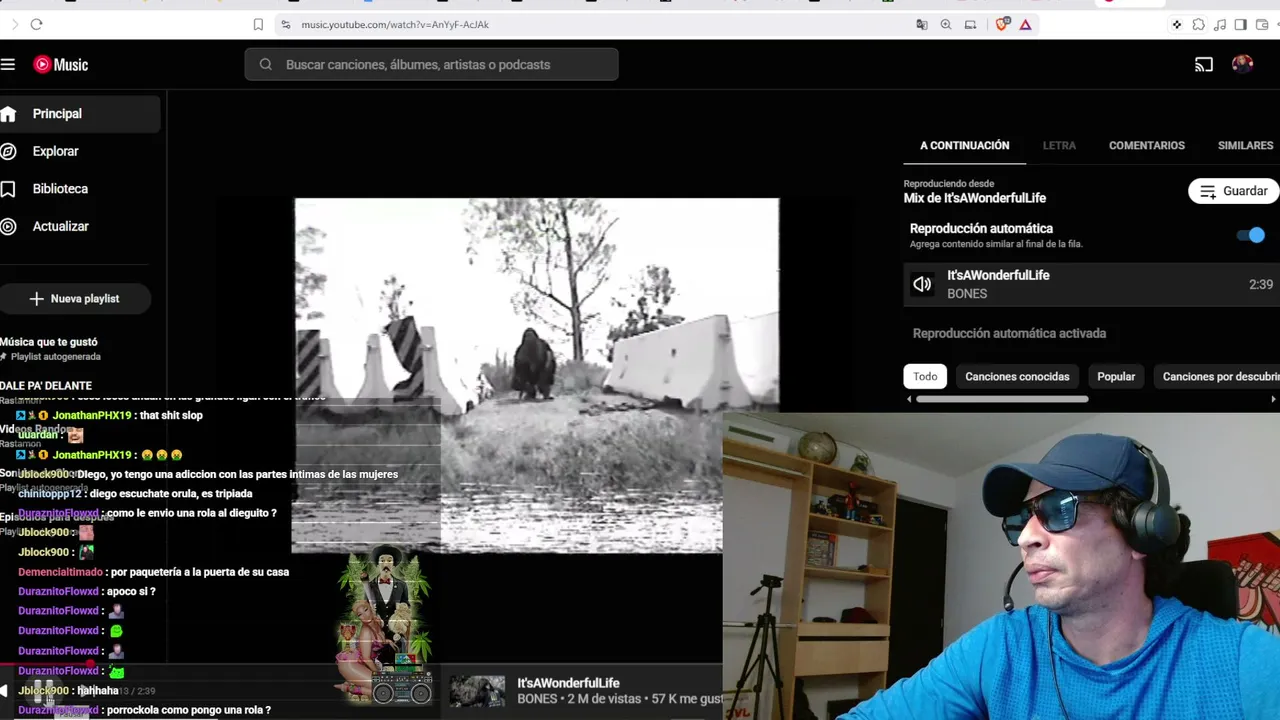The width and height of the screenshot is (1280, 720).
Task: Switch to the A CONTINUACIÓN tab
Action: pos(964,145)
